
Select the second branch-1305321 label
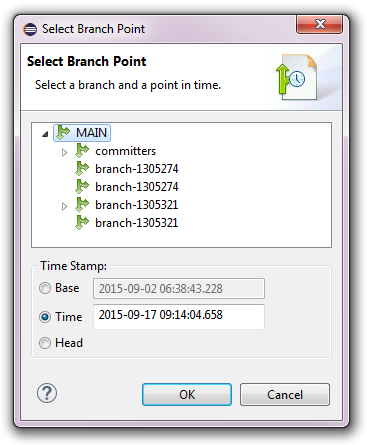pyautogui.click(x=137, y=223)
